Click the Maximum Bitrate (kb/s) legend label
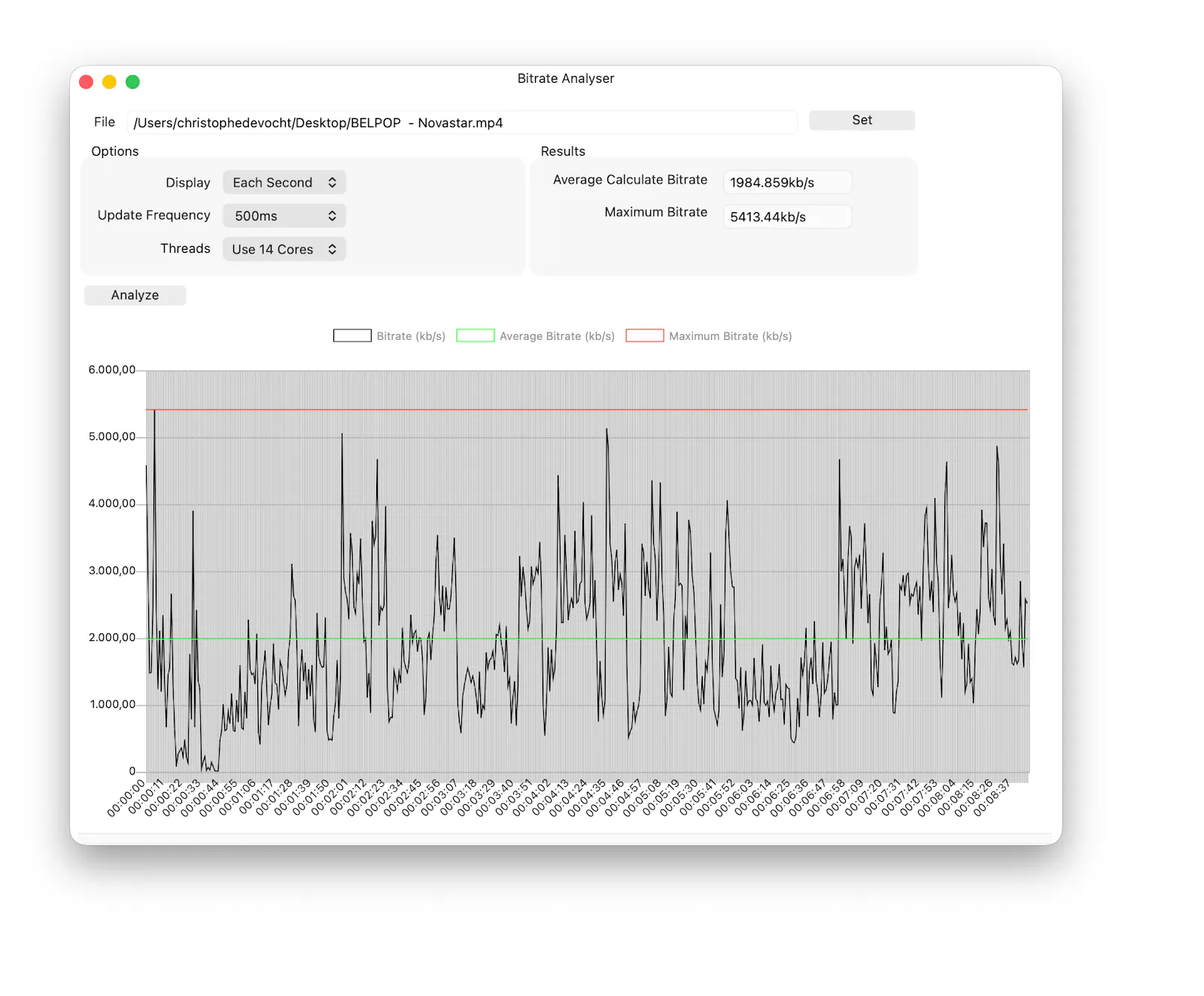This screenshot has height=996, width=1204. tap(731, 336)
